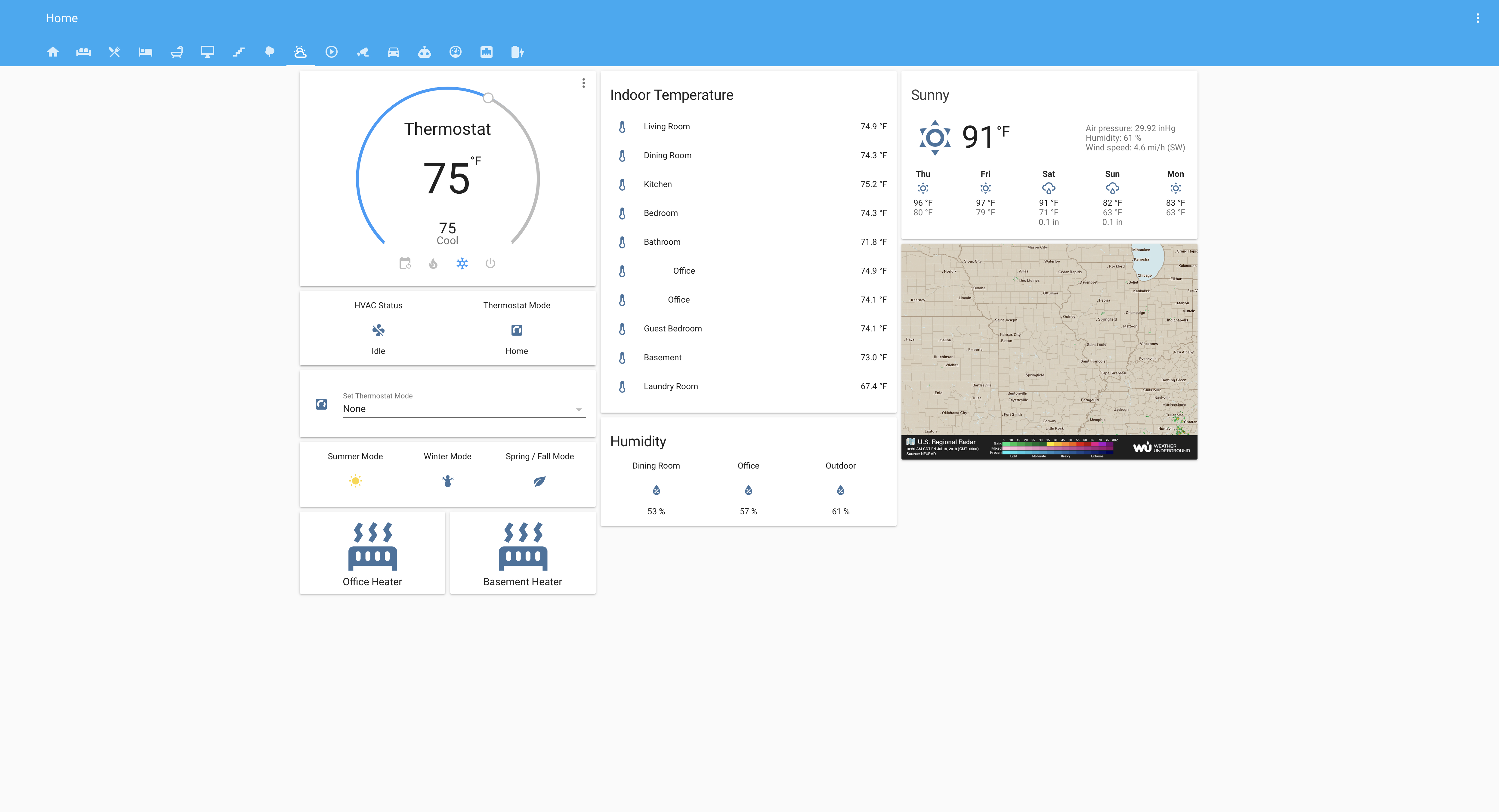The height and width of the screenshot is (812, 1499).
Task: Turn thermostat off with power icon
Action: 490,263
